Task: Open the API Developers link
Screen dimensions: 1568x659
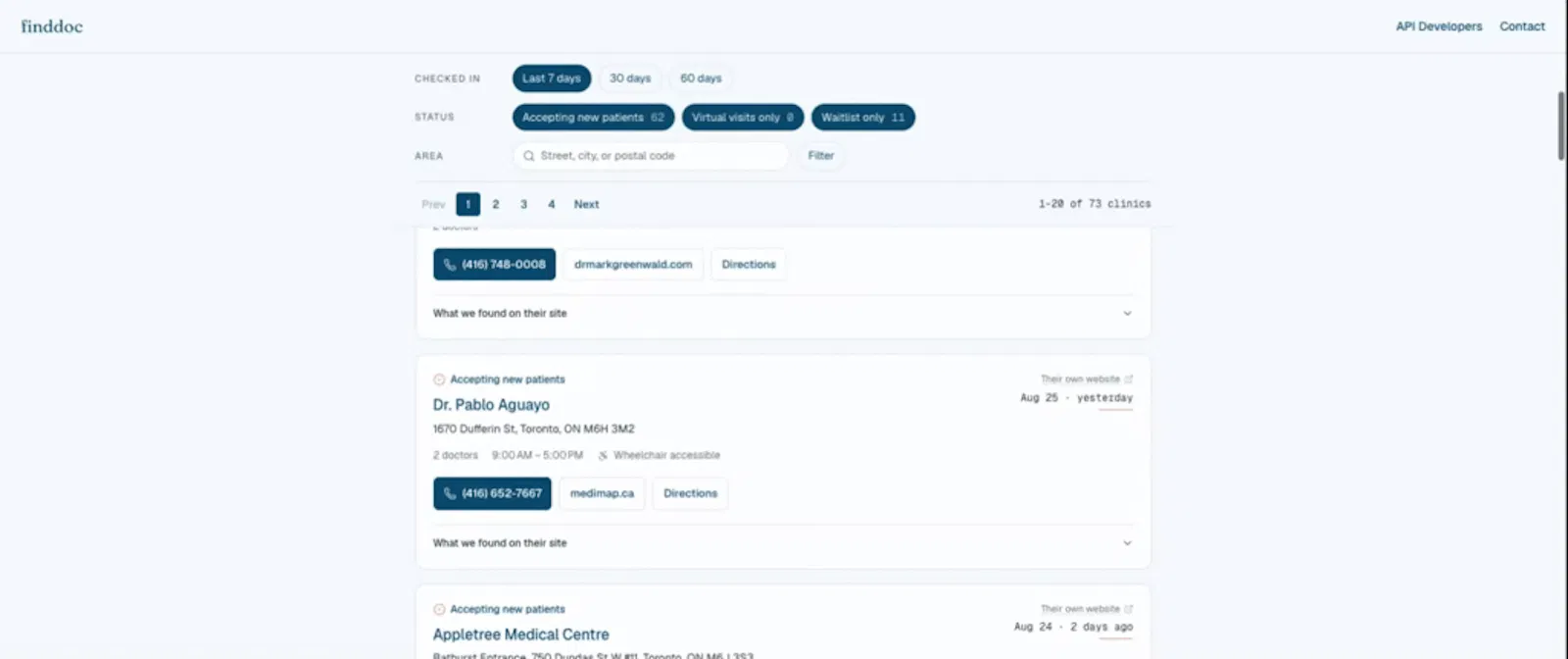Action: click(1439, 26)
